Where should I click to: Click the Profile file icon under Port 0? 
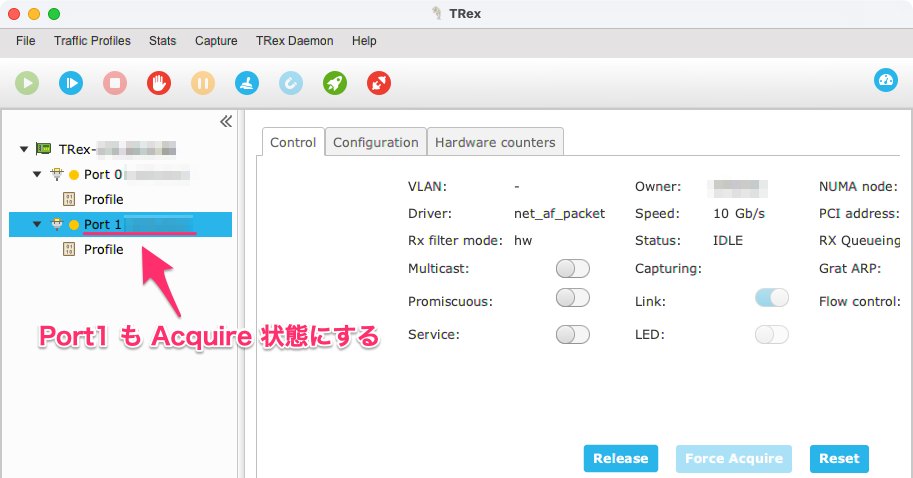(x=69, y=200)
